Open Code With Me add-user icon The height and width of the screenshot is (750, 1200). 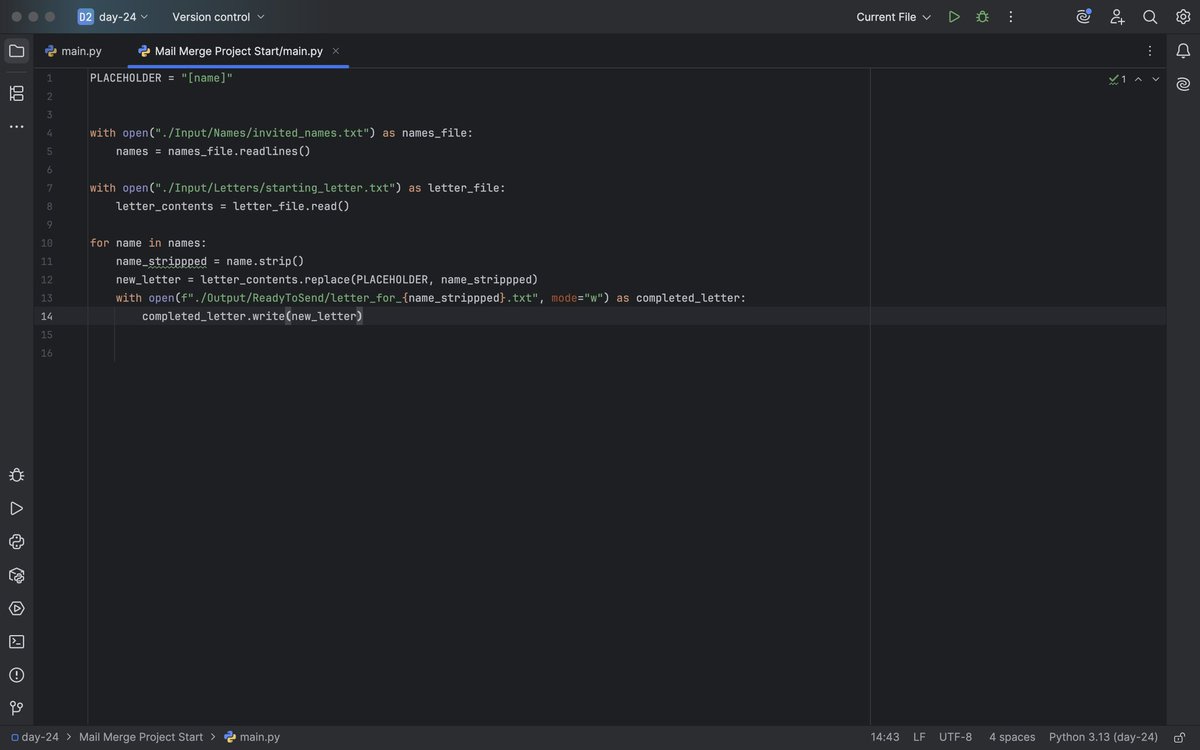(1117, 17)
